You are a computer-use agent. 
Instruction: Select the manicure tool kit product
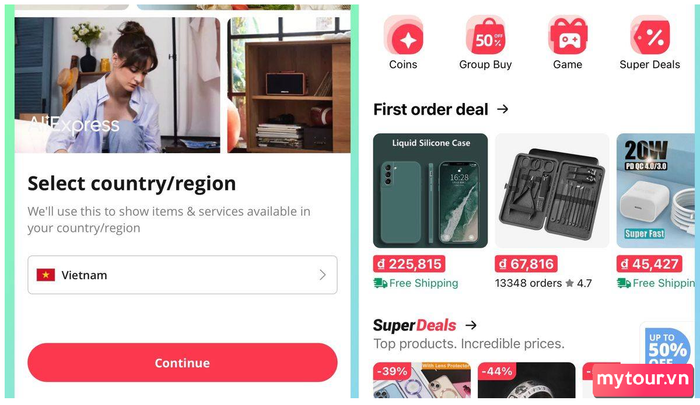(552, 190)
